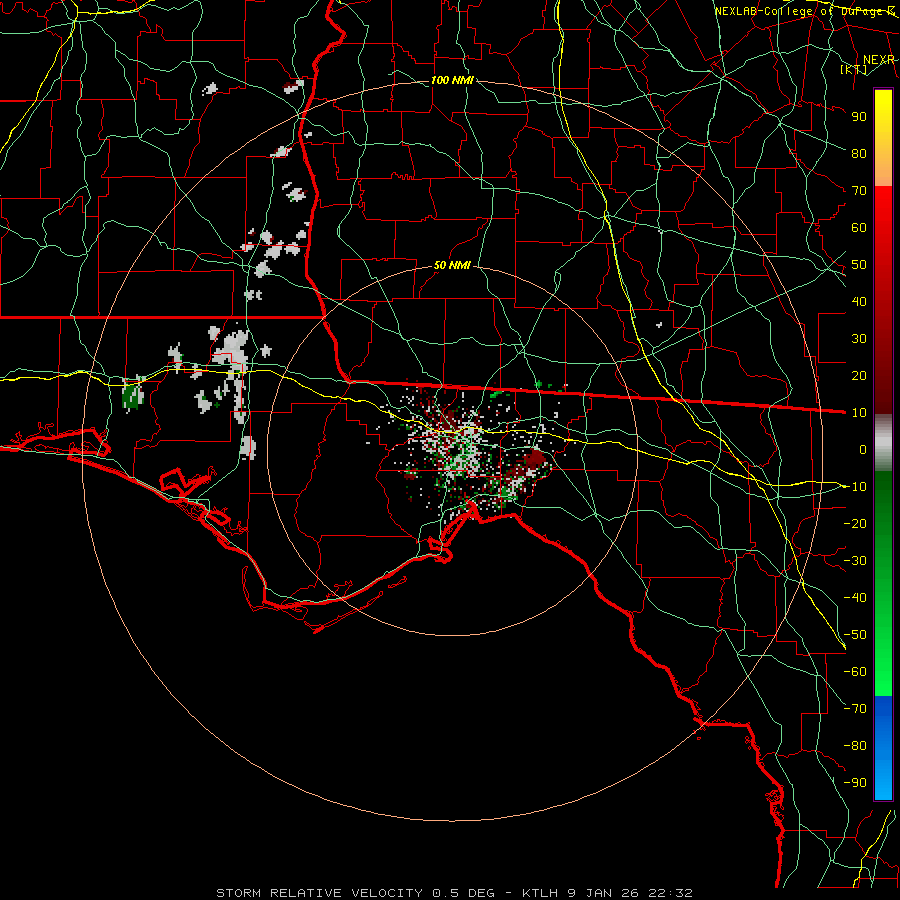
Task: Click the KTLH radar site identifier
Action: (539, 893)
